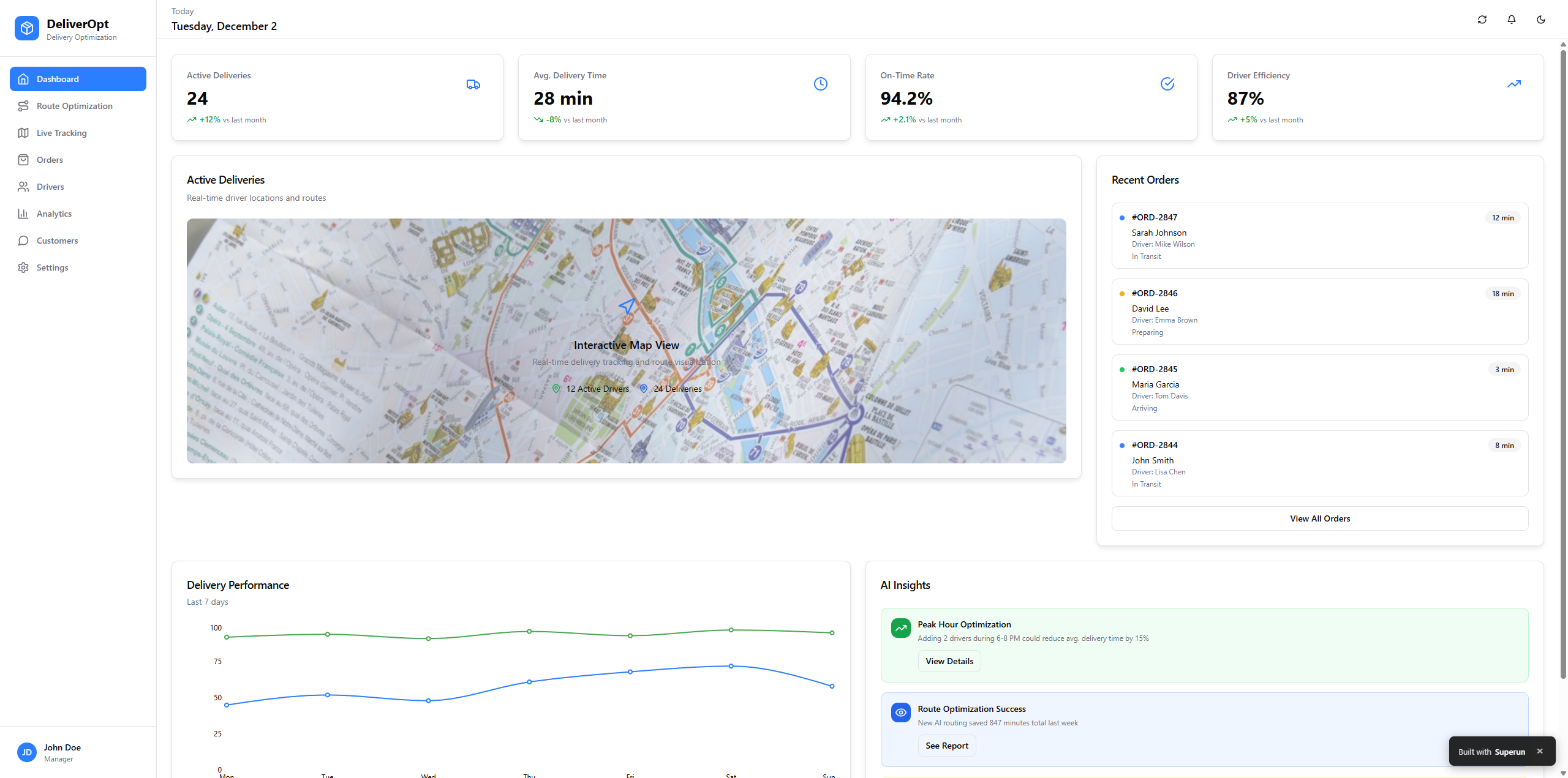Viewport: 1568px width, 778px height.
Task: Click the See Report button
Action: coord(946,746)
